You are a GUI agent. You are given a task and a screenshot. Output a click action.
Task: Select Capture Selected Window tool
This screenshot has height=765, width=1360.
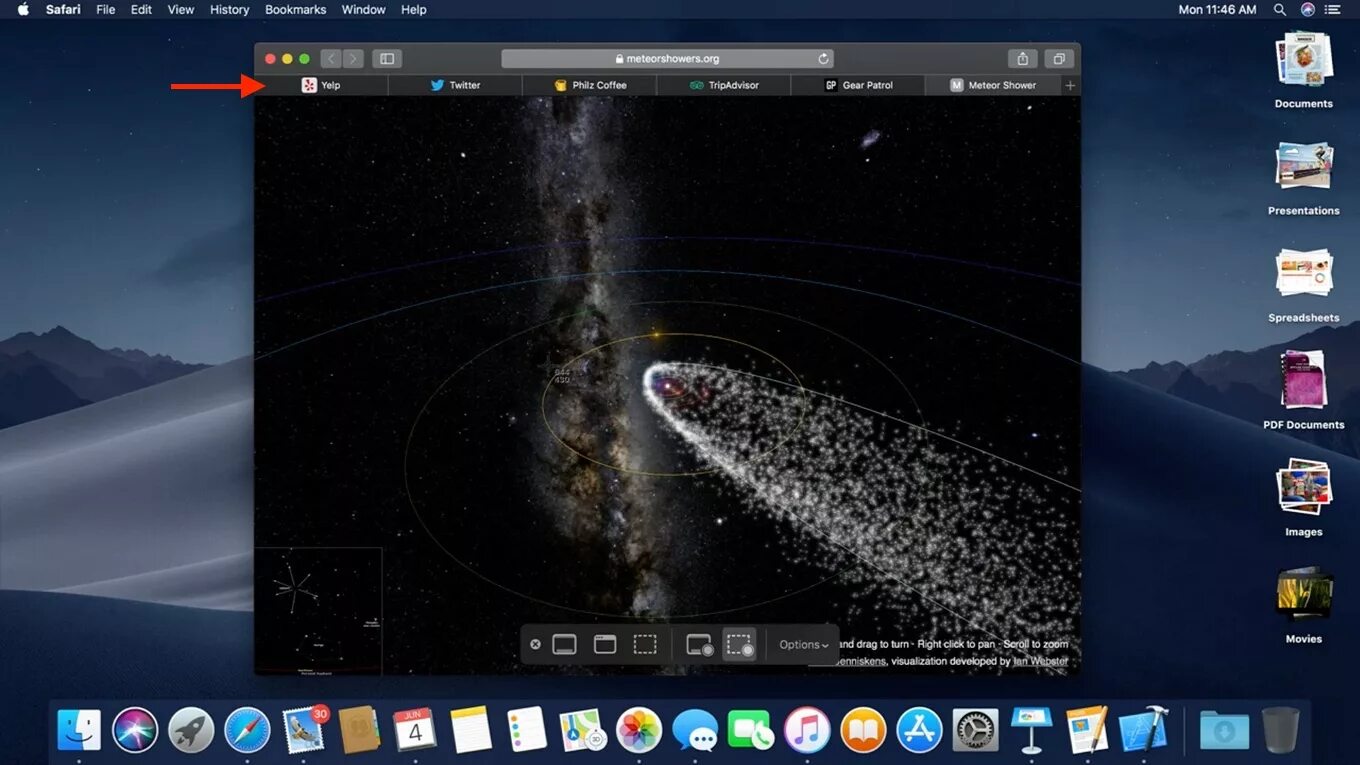[605, 644]
